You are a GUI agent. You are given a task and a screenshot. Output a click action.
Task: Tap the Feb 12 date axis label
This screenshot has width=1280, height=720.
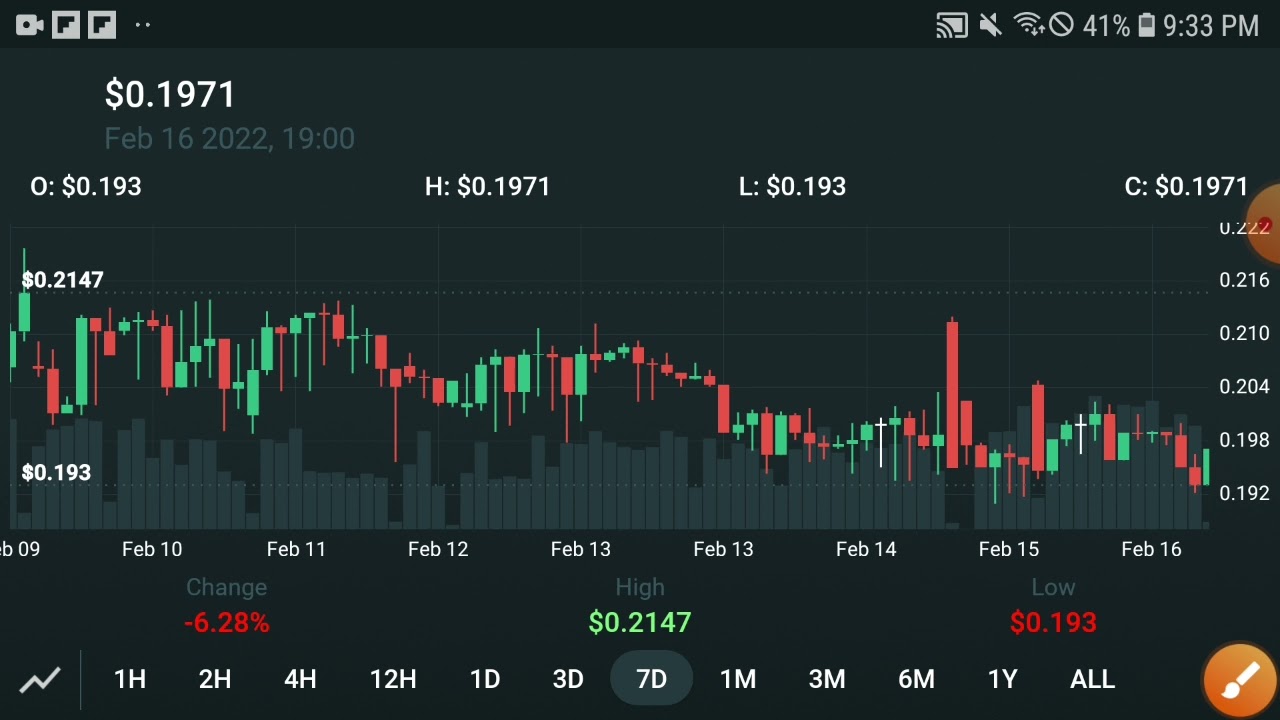click(438, 549)
